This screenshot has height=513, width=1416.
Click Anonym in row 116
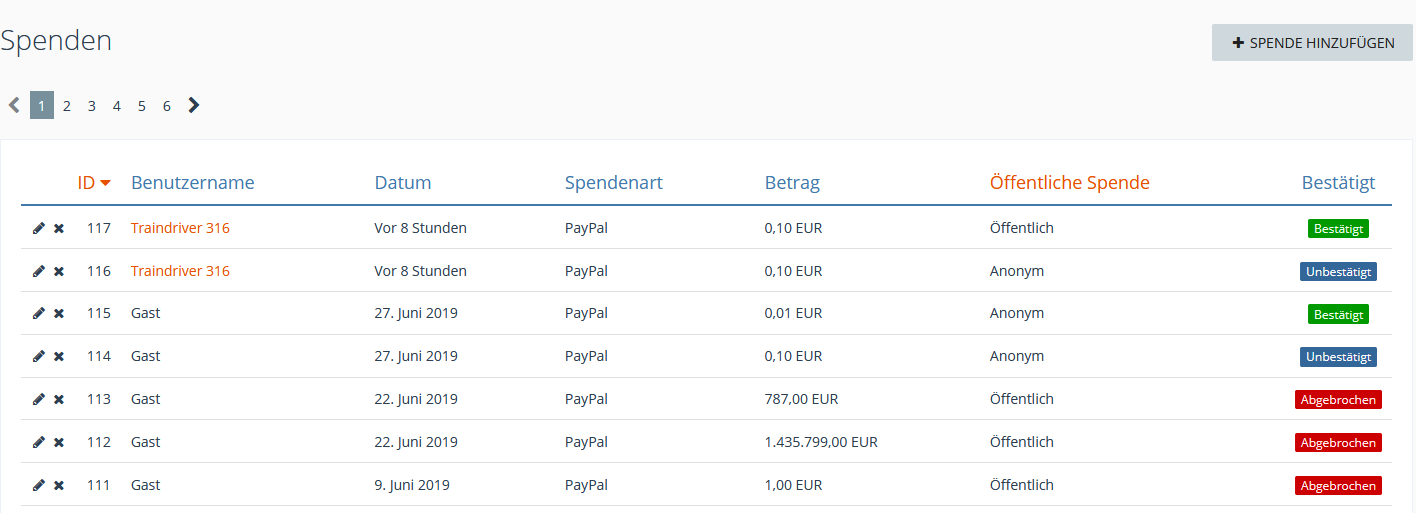1017,271
